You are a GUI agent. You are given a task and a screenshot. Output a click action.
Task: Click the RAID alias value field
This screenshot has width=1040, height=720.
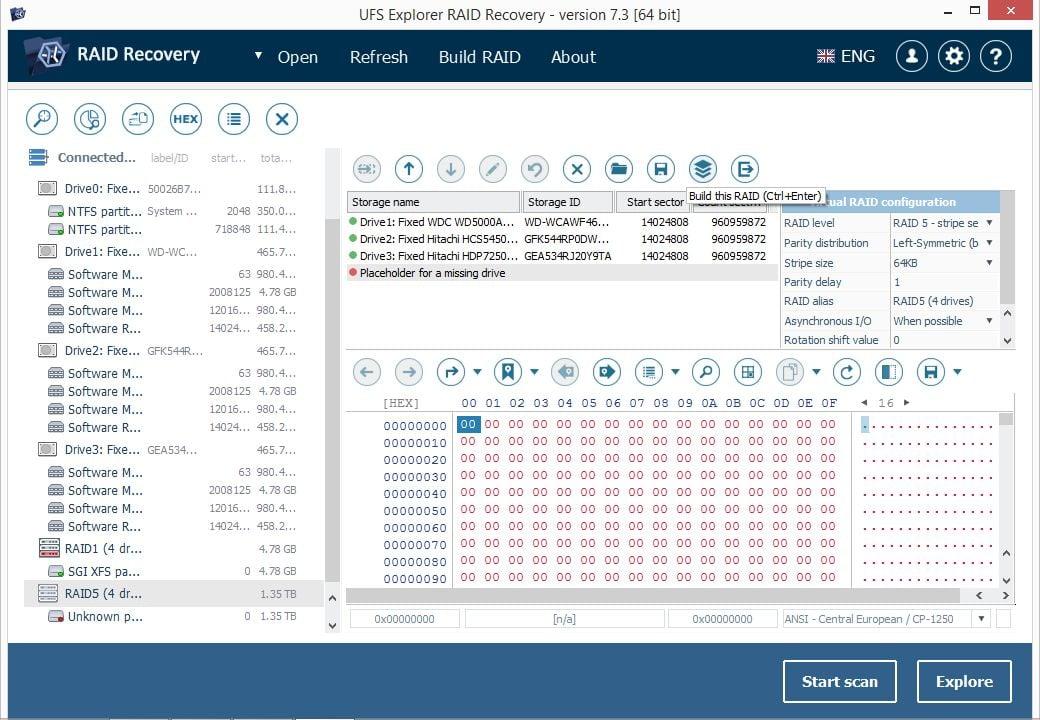click(x=944, y=301)
